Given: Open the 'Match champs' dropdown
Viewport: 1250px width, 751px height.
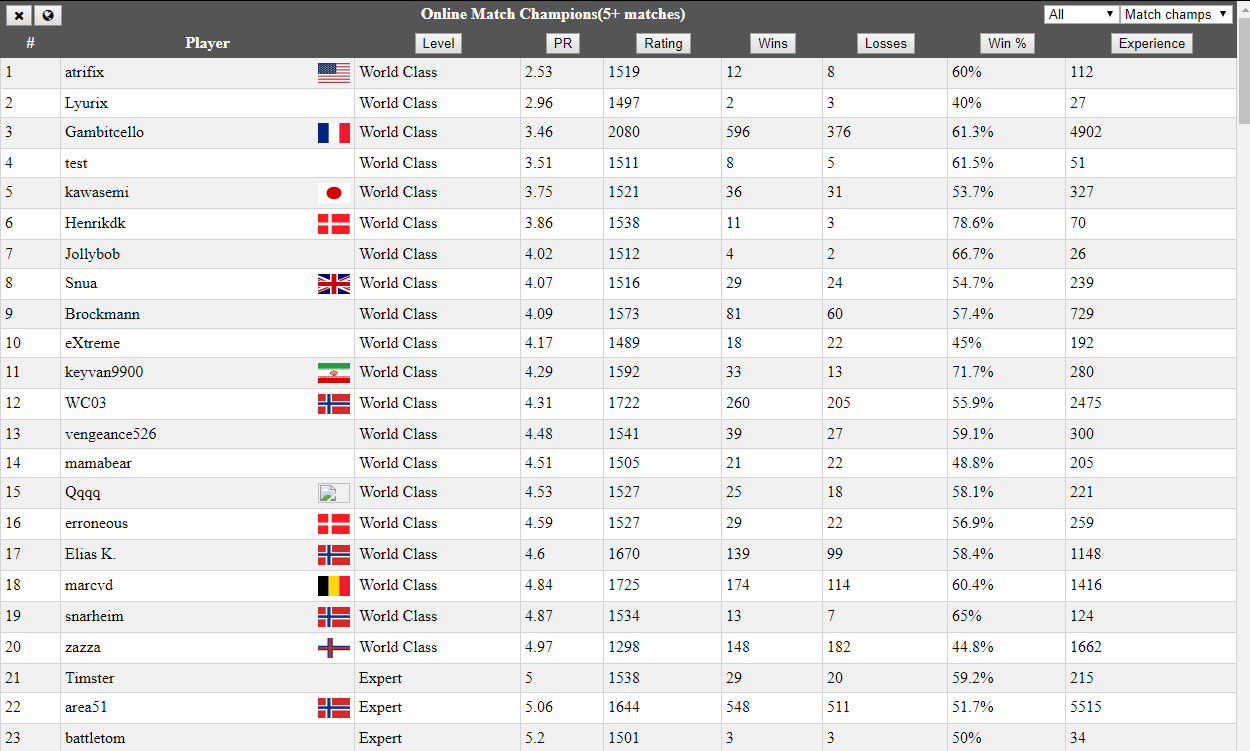Looking at the screenshot, I should coord(1176,14).
